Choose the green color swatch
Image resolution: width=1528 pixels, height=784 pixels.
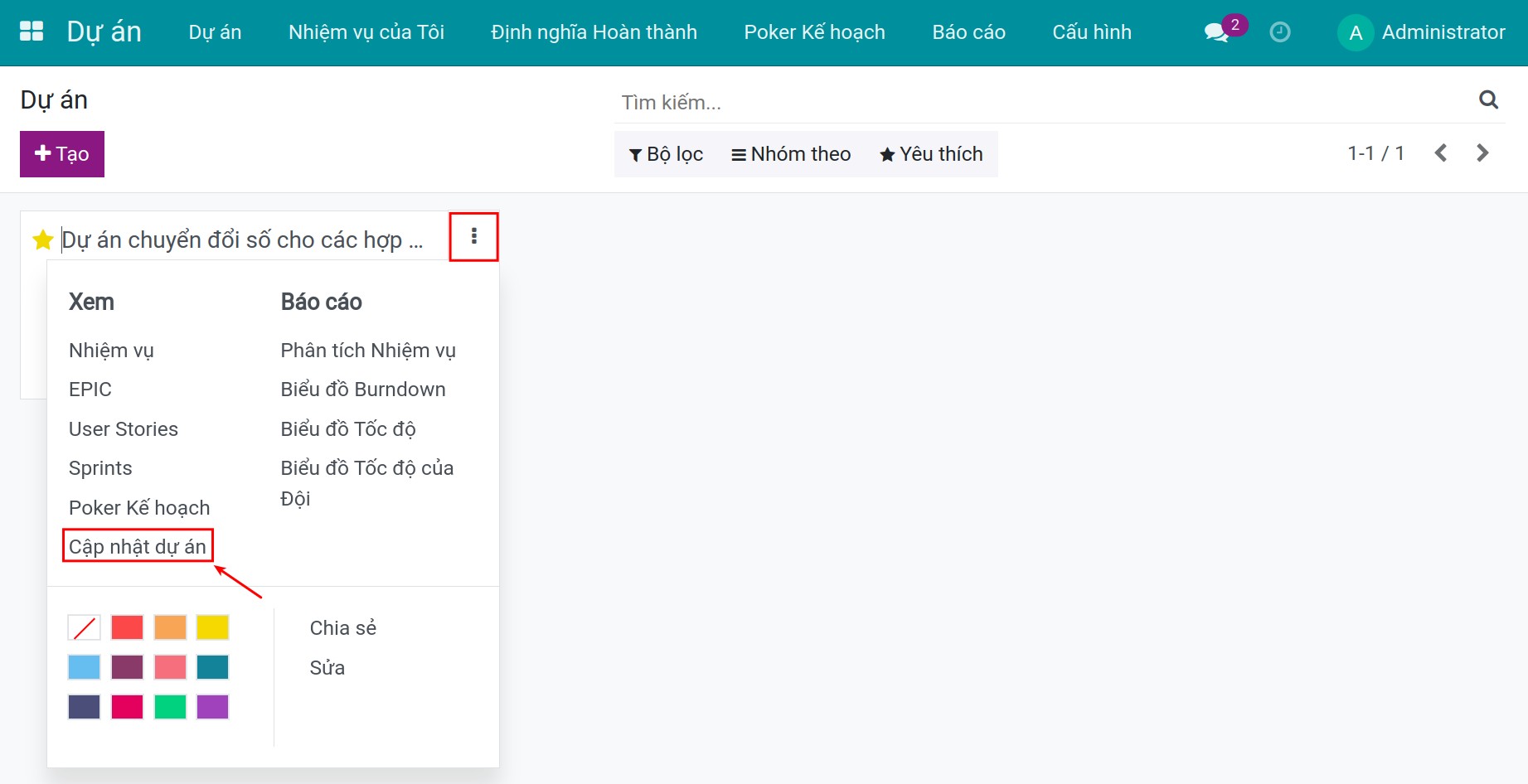(x=170, y=707)
